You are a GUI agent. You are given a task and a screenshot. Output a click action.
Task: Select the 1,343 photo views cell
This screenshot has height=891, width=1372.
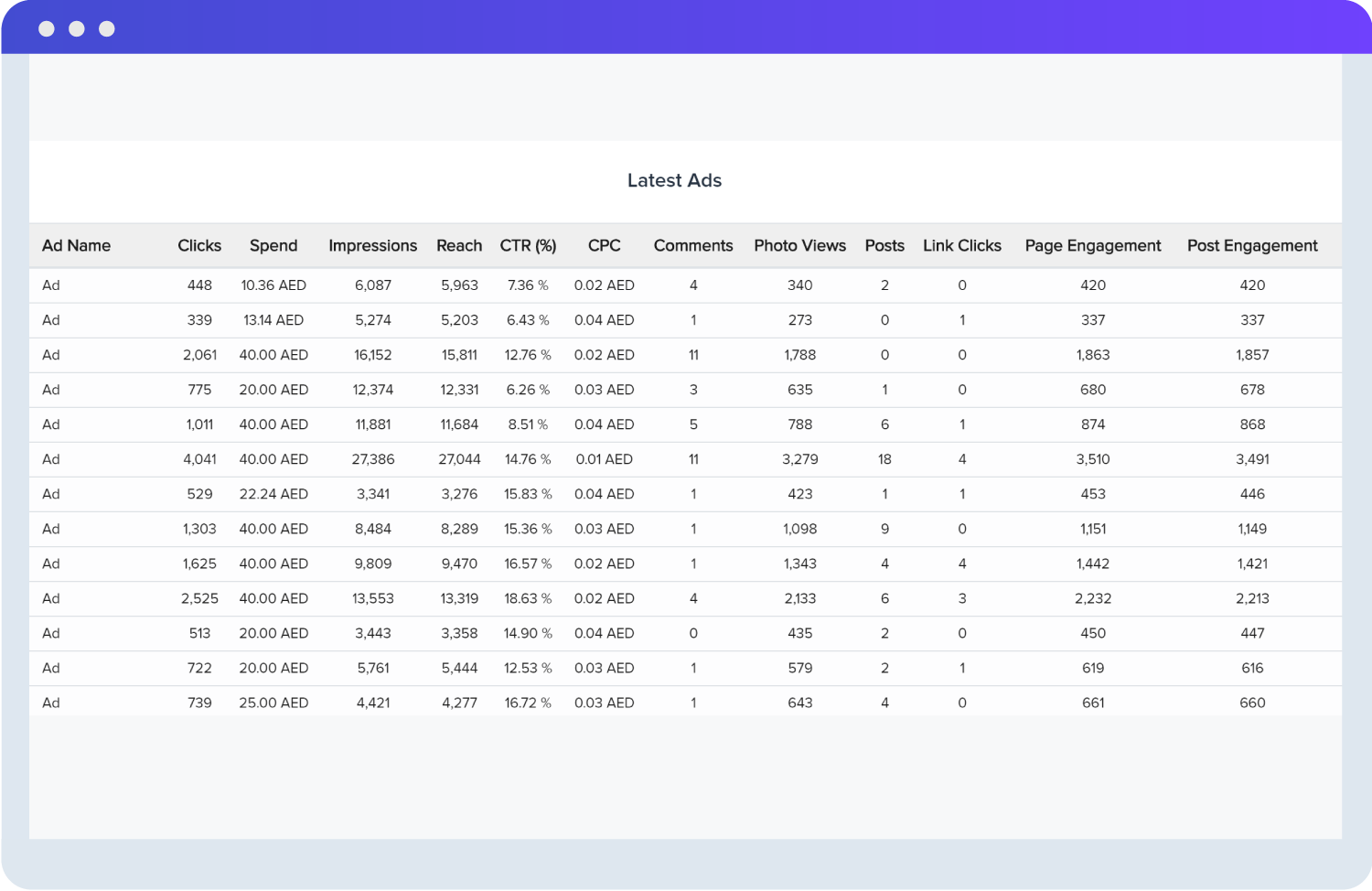(800, 564)
